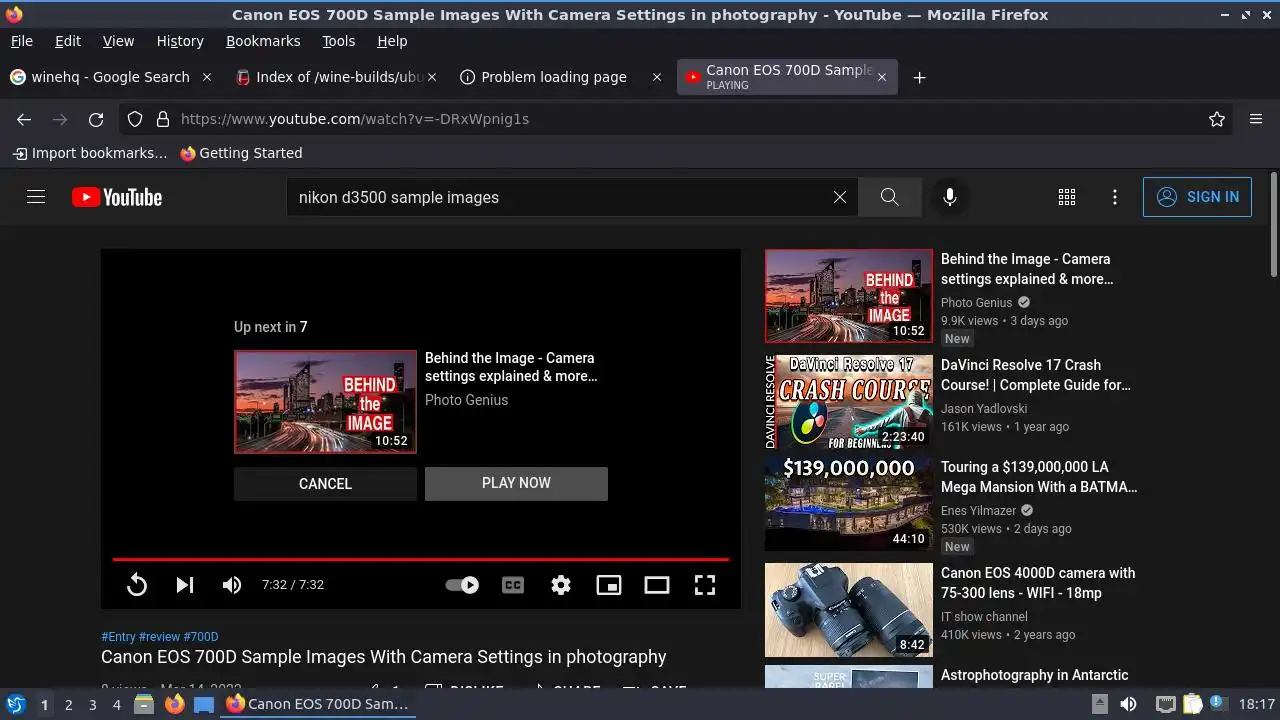Viewport: 1280px width, 720px height.
Task: Open the Bookmarks menu
Action: [263, 41]
